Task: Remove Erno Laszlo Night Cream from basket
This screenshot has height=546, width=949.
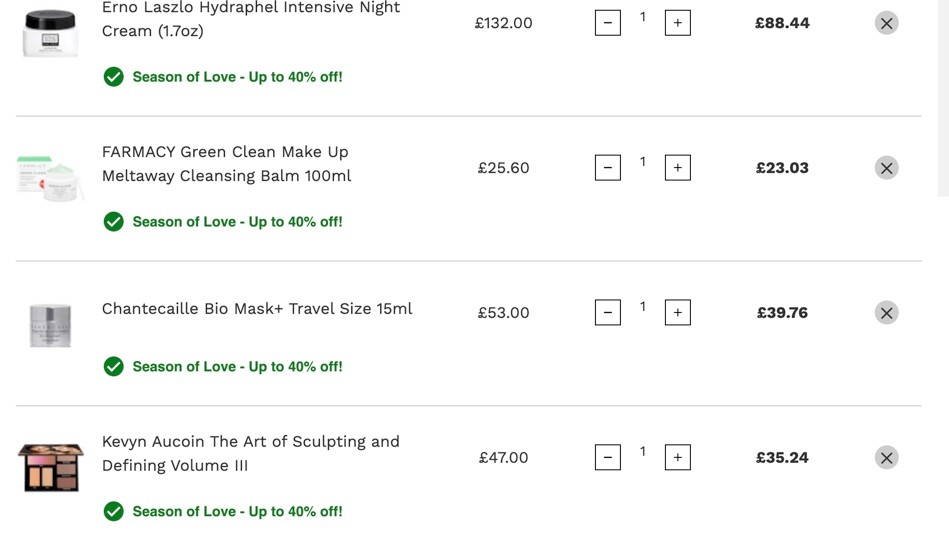Action: tap(886, 23)
